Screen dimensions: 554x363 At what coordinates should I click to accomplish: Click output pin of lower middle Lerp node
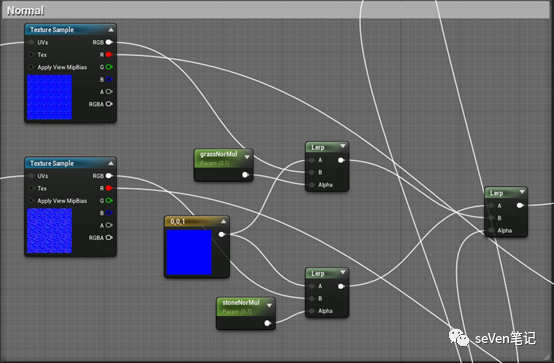point(341,286)
